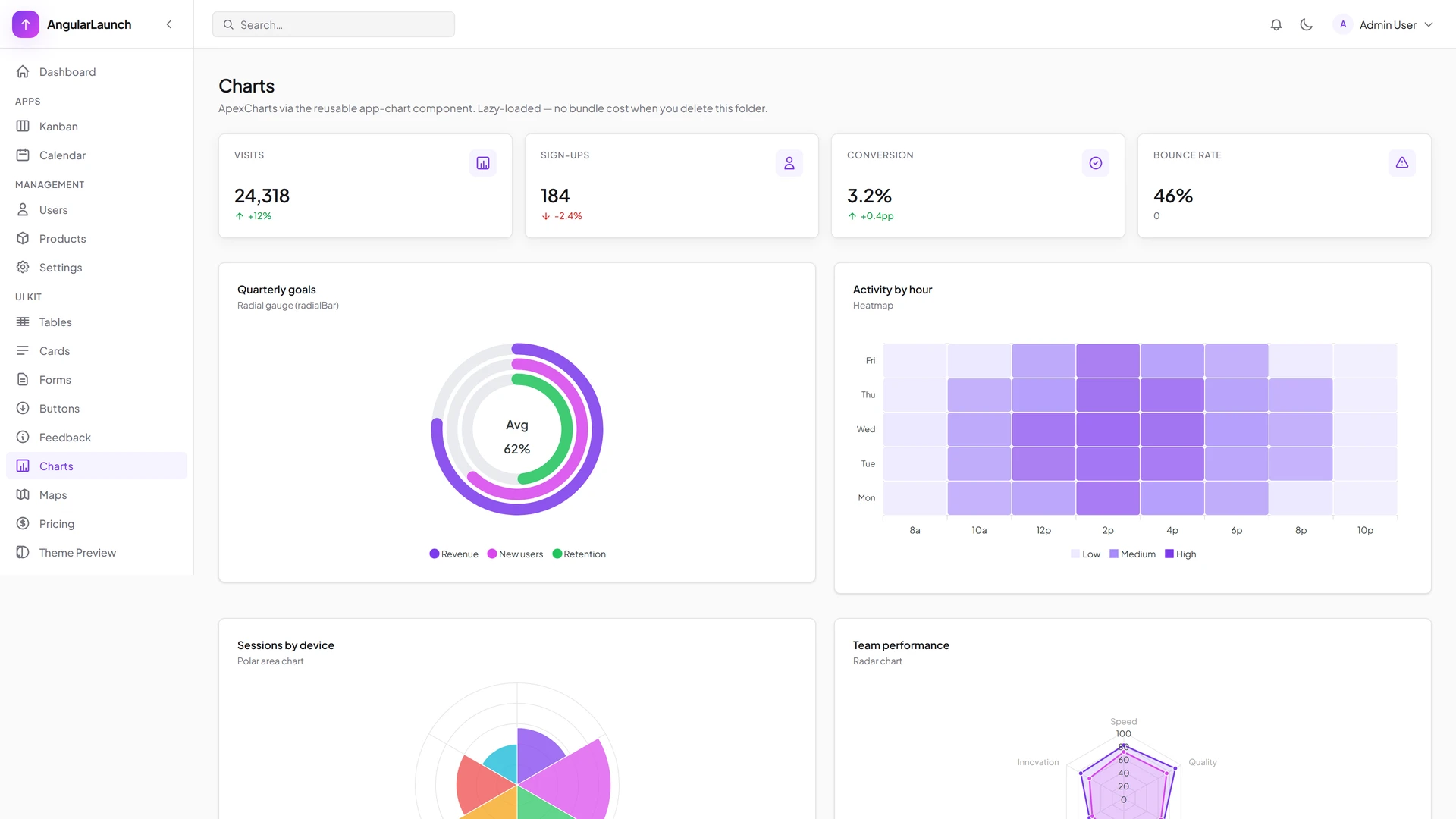This screenshot has width=1456, height=819.
Task: Click the Mon 10p heatmap cell
Action: pos(1365,498)
